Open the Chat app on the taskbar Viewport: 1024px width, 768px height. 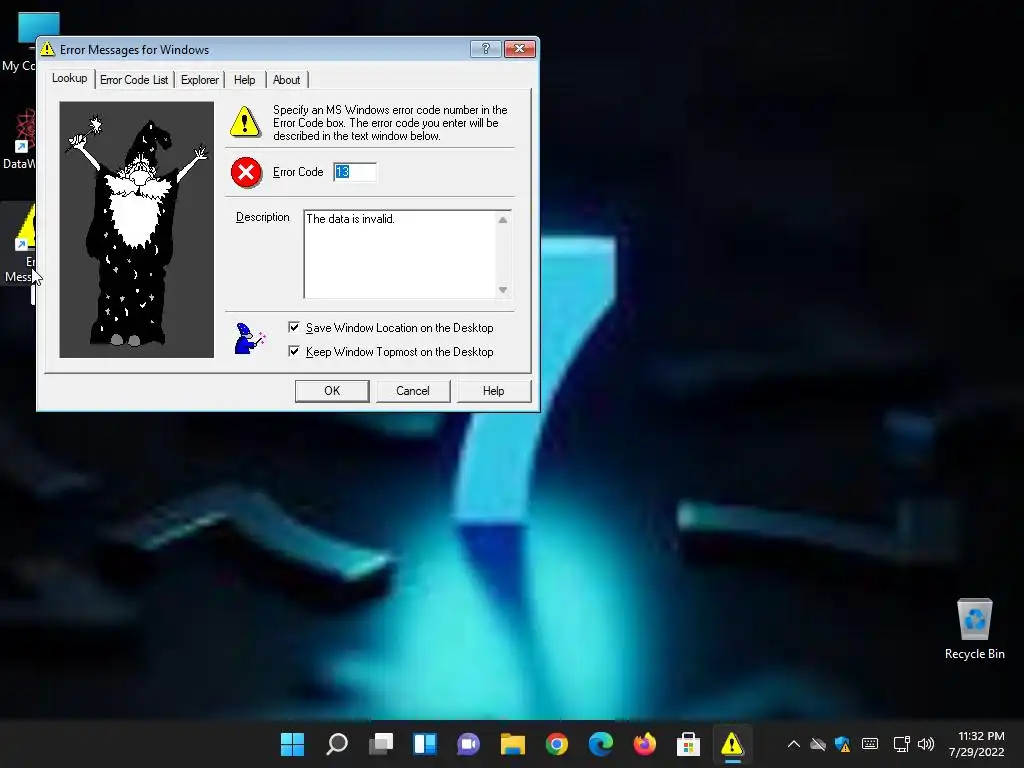tap(468, 744)
